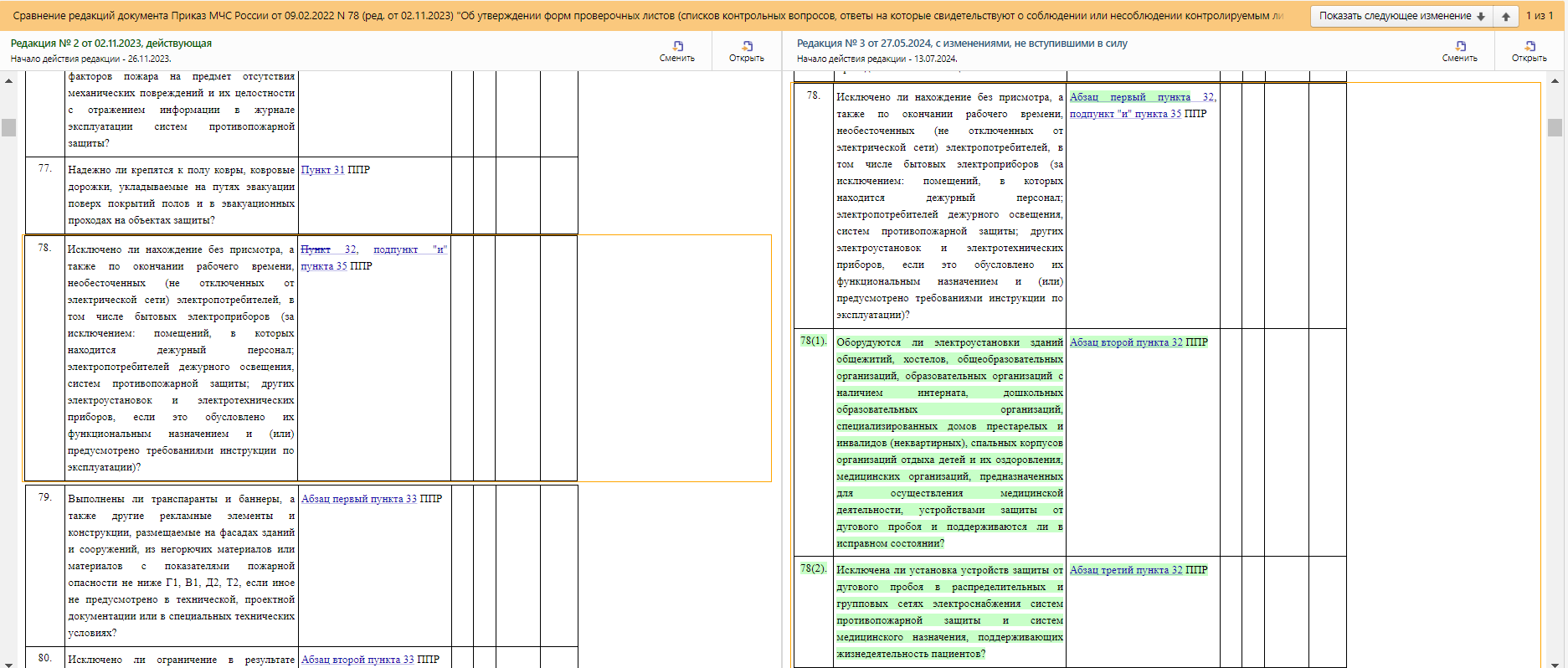Click change counter '1 из 1'
1568x668 pixels.
pyautogui.click(x=1540, y=16)
